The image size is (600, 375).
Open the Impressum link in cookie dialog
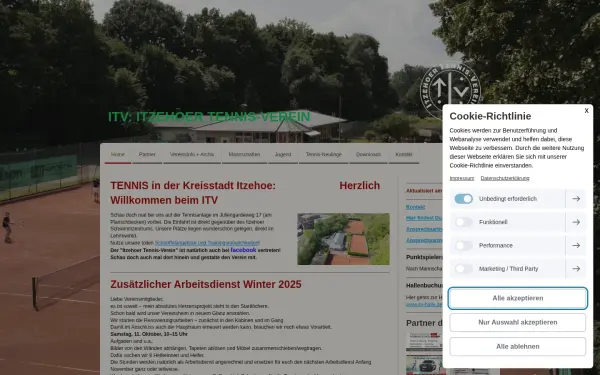click(461, 178)
